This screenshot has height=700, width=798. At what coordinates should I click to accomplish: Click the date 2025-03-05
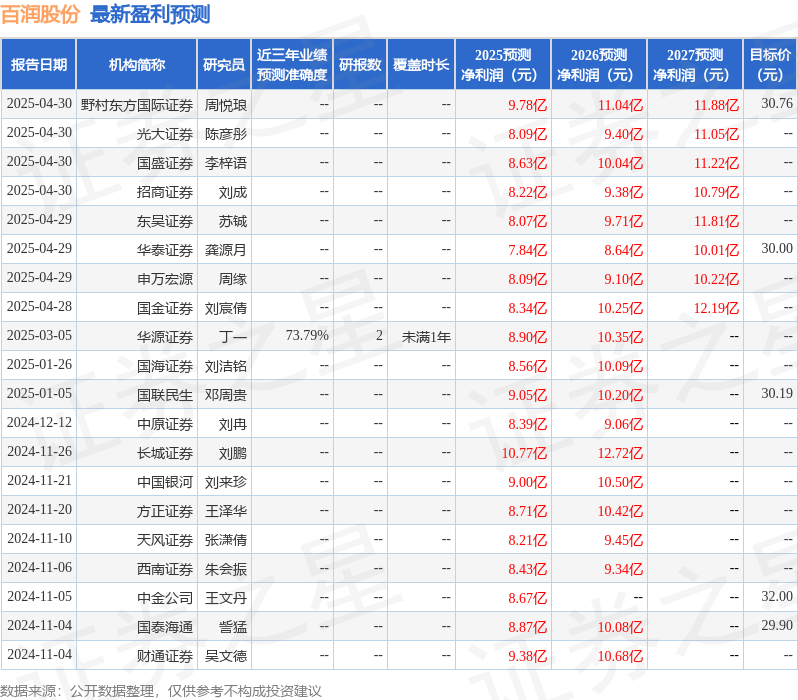[x=39, y=335]
